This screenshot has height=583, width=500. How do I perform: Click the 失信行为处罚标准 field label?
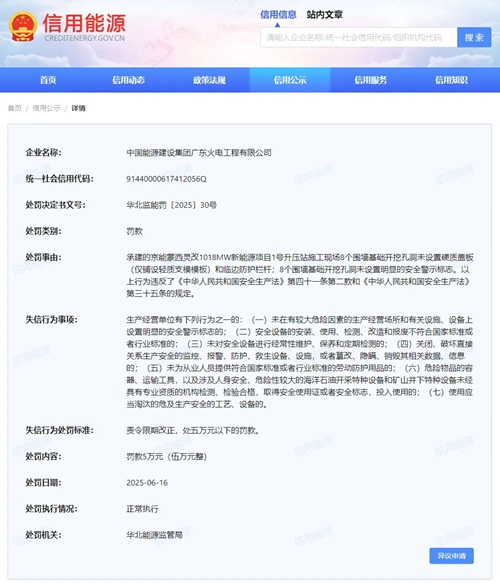(x=59, y=431)
